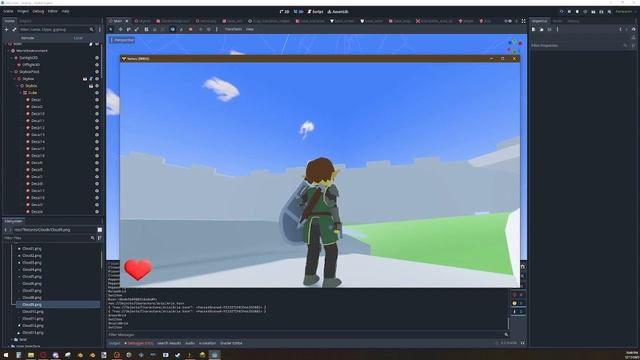Open the View menu in viewport toolbar
The height and width of the screenshot is (360, 640).
(x=249, y=29)
